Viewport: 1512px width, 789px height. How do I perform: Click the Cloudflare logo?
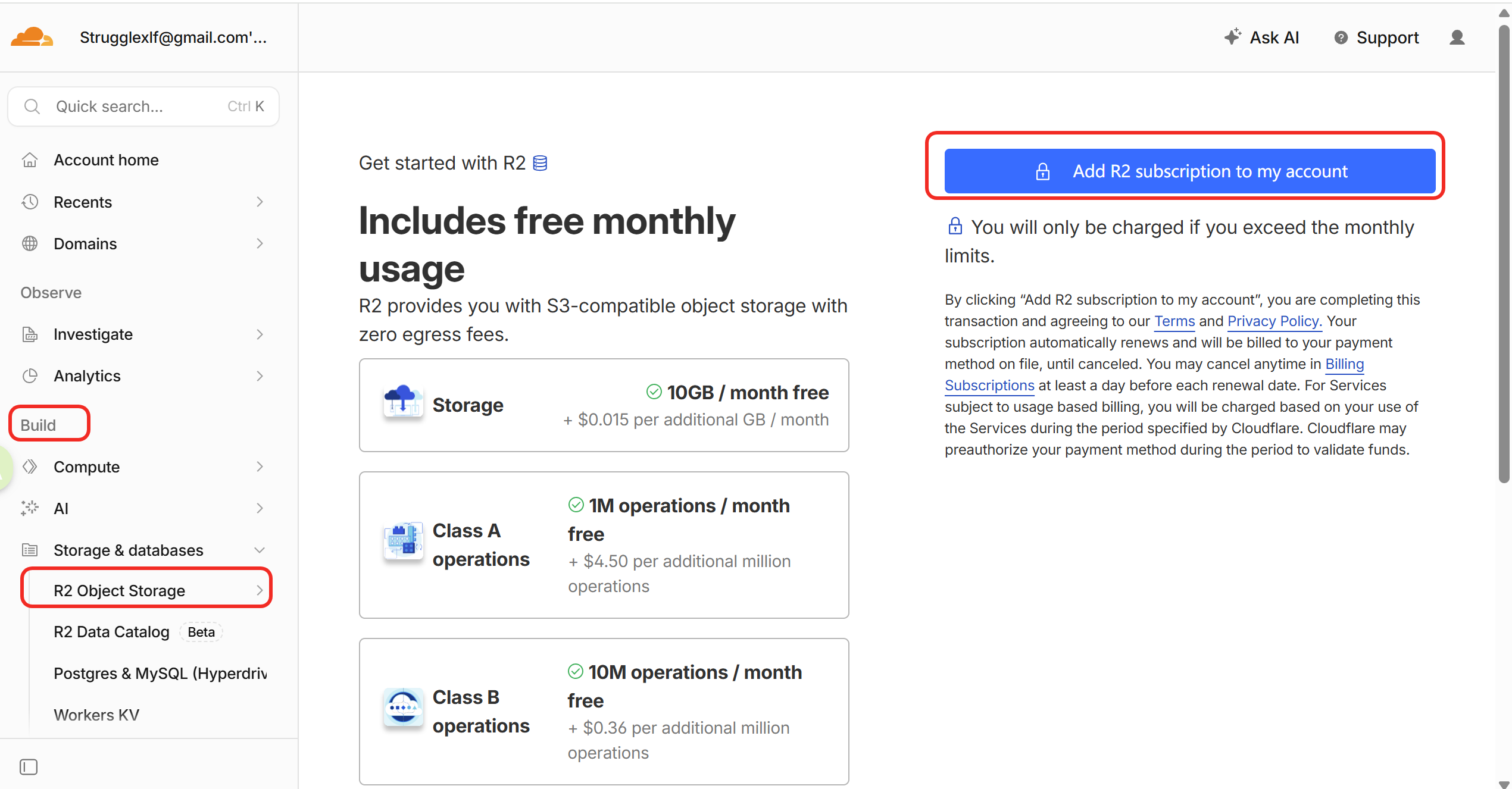point(32,37)
